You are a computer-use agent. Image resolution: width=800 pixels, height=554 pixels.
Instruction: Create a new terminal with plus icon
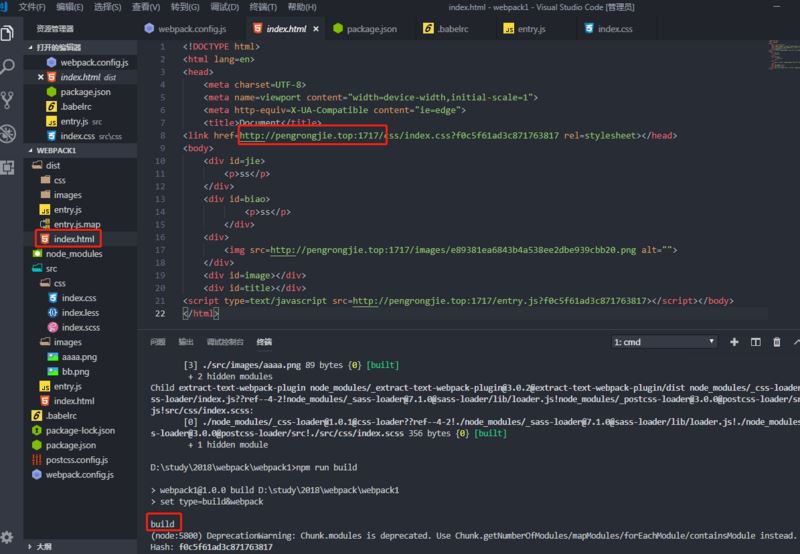(x=734, y=342)
